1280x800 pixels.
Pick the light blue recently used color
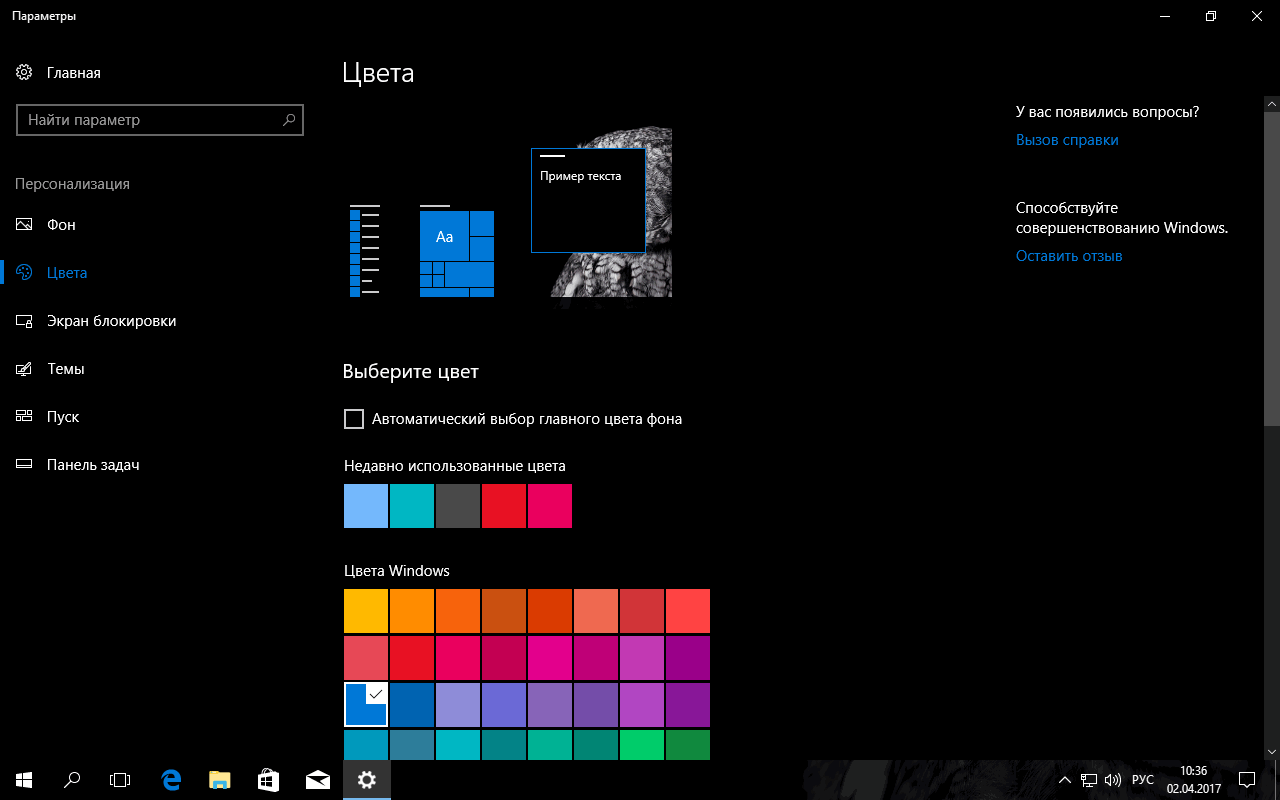[366, 506]
